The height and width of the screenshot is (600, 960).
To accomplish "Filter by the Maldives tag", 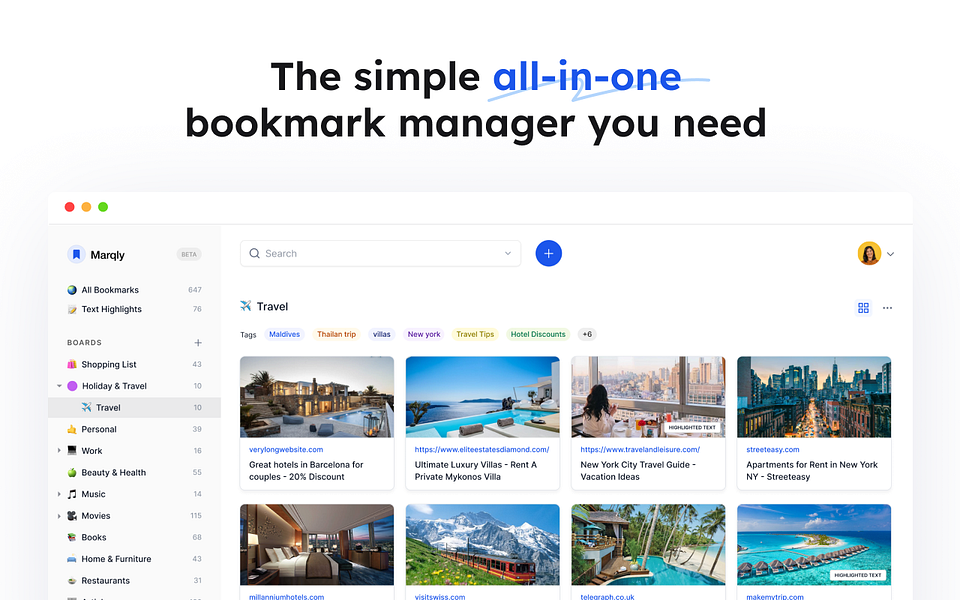I will coord(285,334).
